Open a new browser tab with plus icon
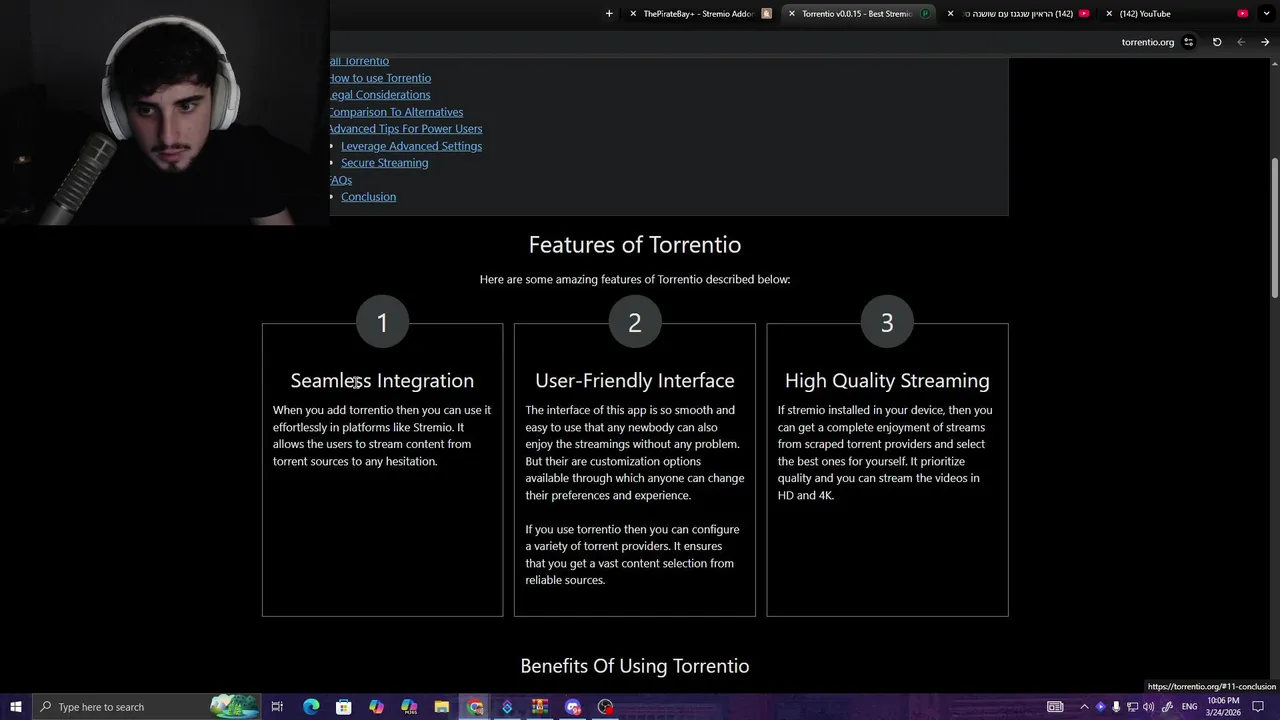Viewport: 1280px width, 720px height. (609, 14)
